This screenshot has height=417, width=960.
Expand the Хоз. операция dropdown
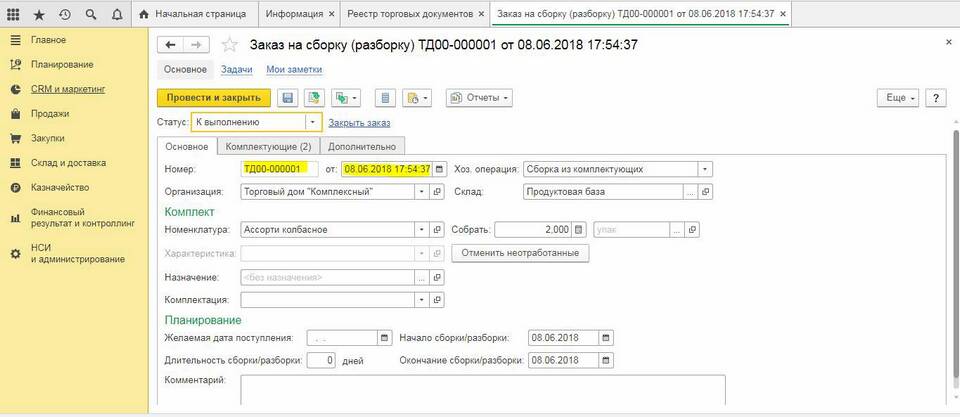[x=705, y=169]
